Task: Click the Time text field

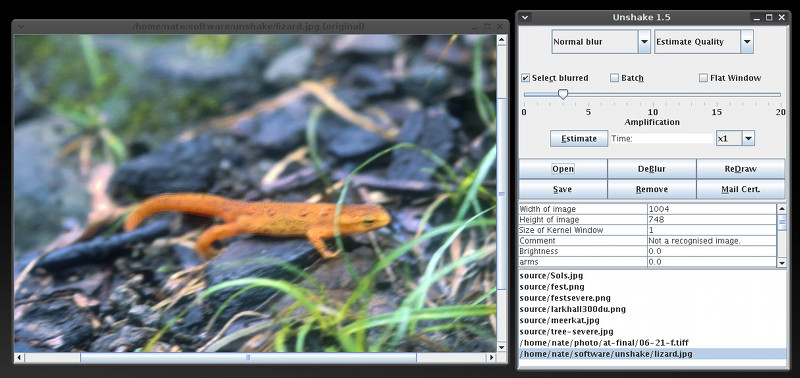Action: [x=661, y=138]
